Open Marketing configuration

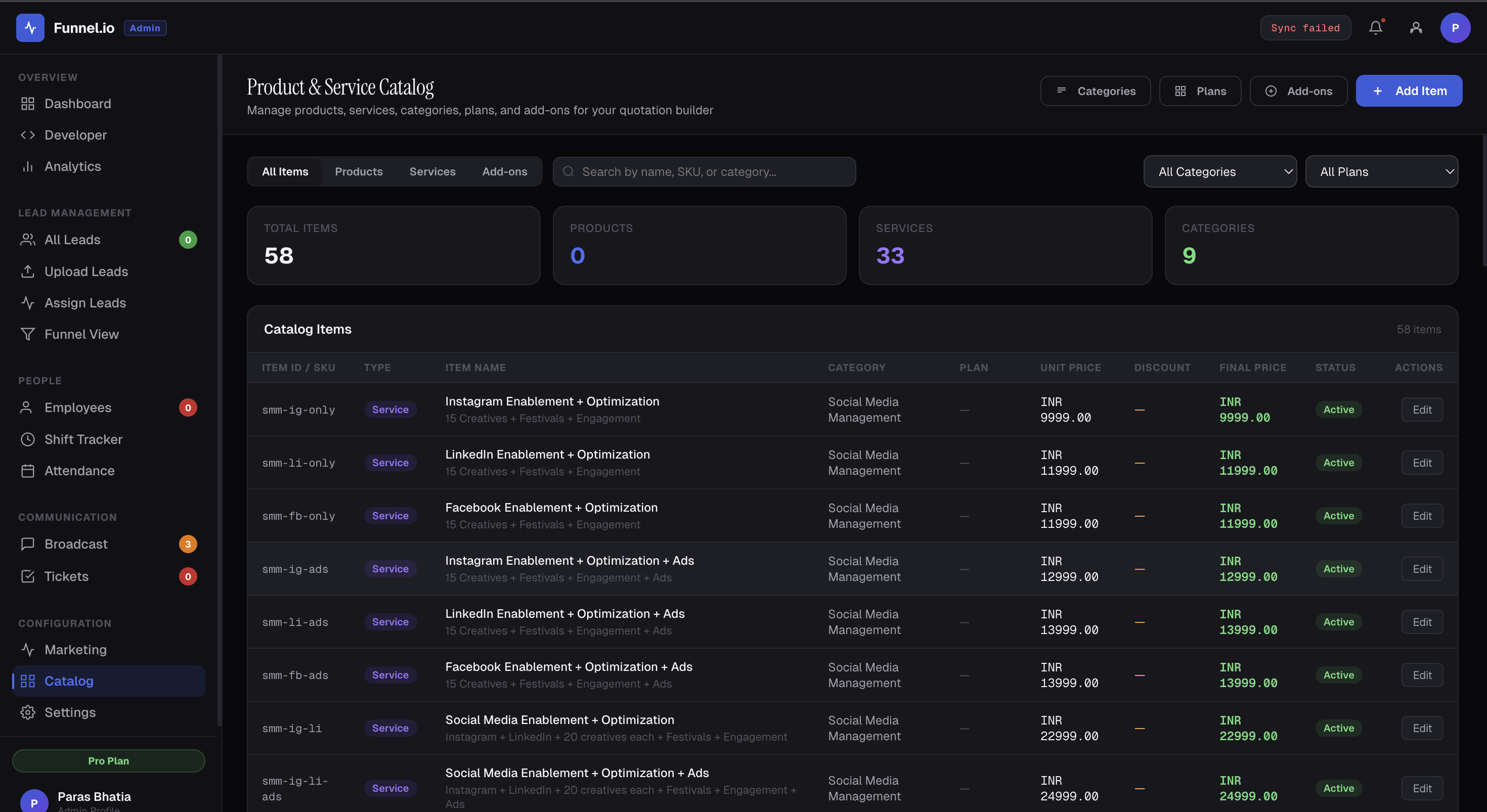109,649
